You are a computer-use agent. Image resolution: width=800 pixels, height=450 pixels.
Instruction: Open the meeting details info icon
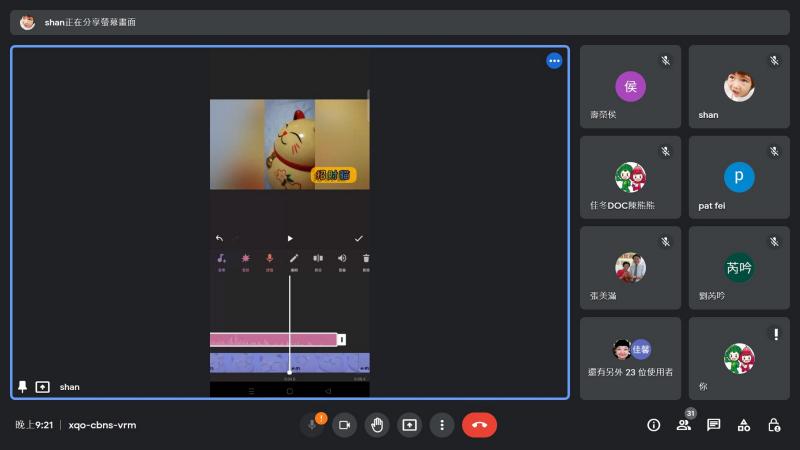tap(654, 425)
